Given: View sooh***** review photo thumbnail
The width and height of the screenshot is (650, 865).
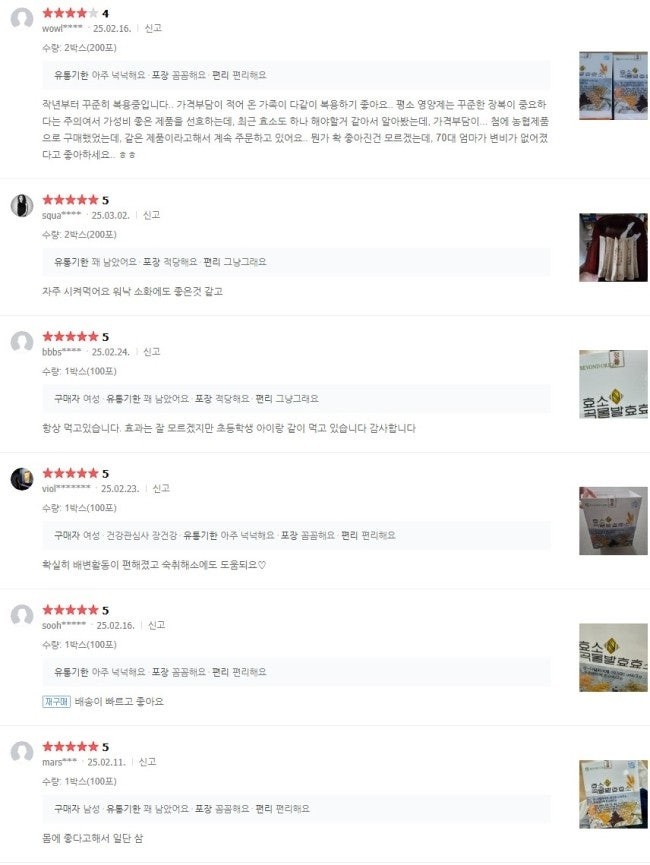Looking at the screenshot, I should coord(613,658).
